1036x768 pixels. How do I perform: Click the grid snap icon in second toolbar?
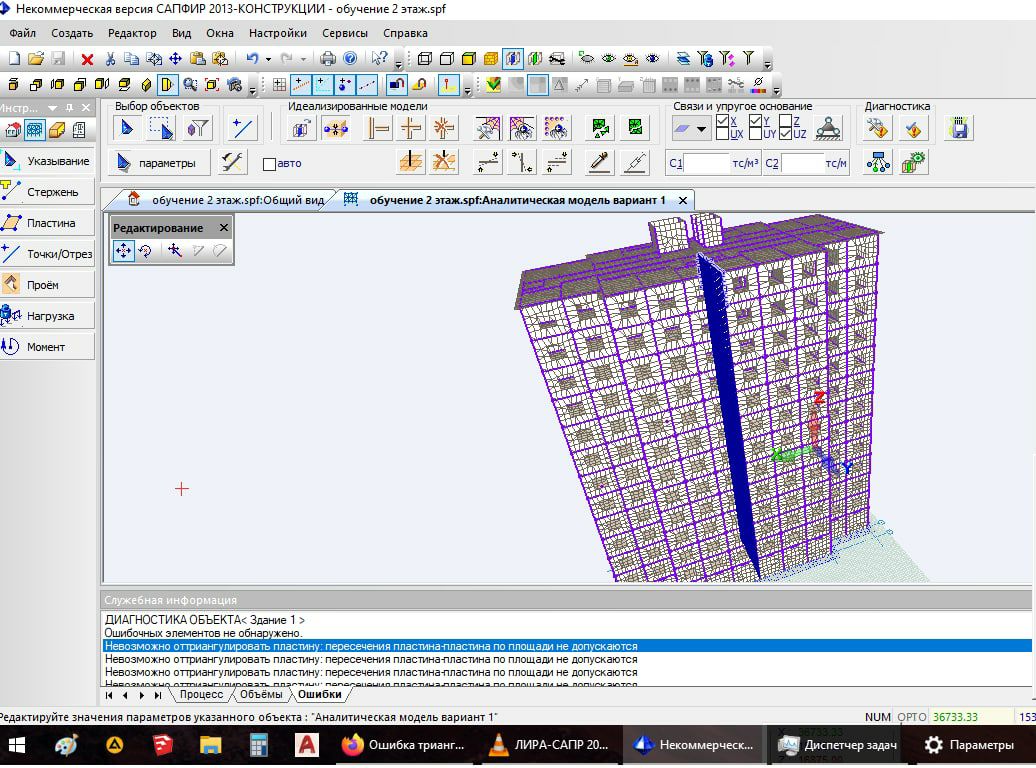(279, 85)
